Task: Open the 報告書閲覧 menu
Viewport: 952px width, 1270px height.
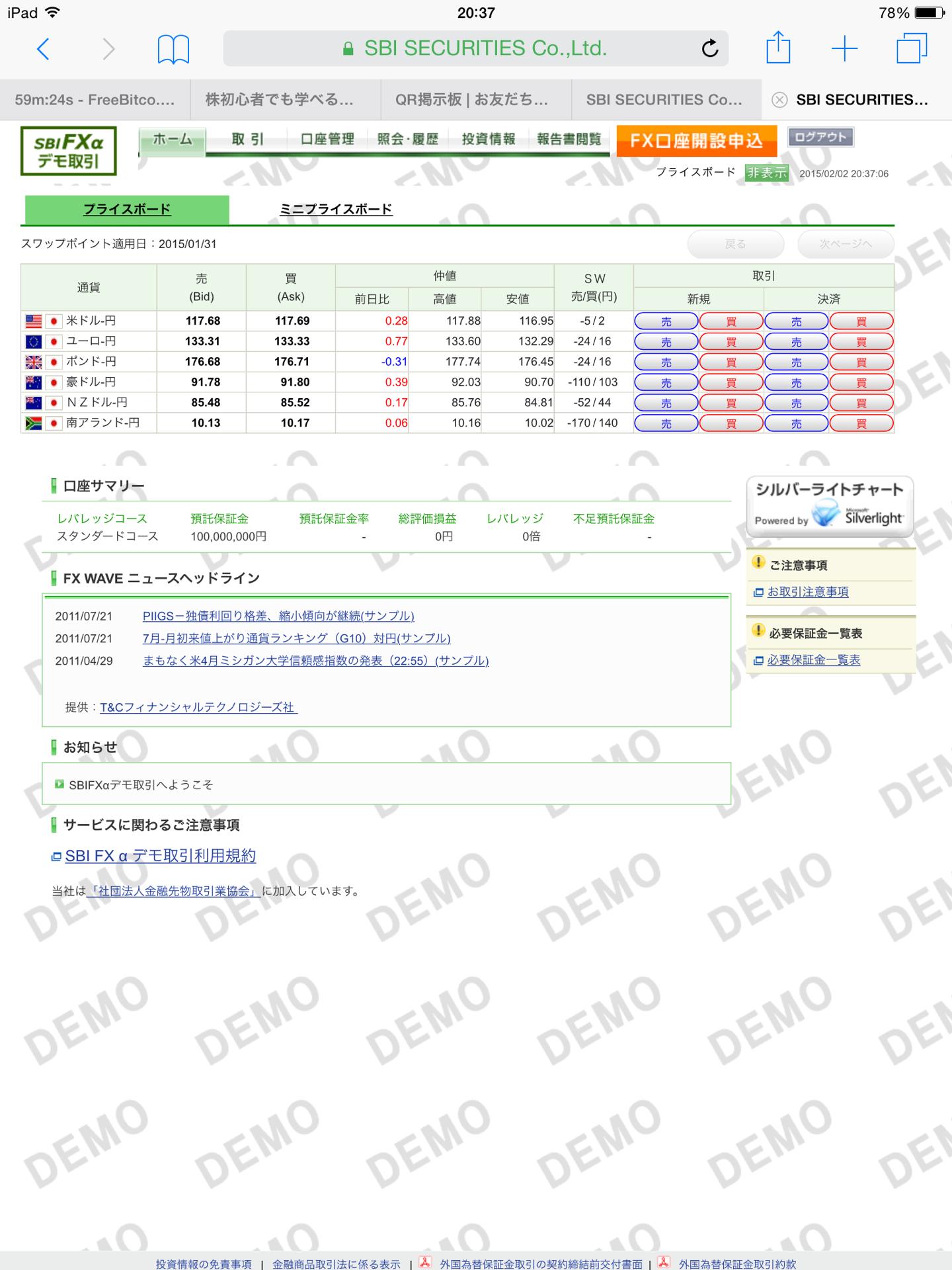Action: 569,140
